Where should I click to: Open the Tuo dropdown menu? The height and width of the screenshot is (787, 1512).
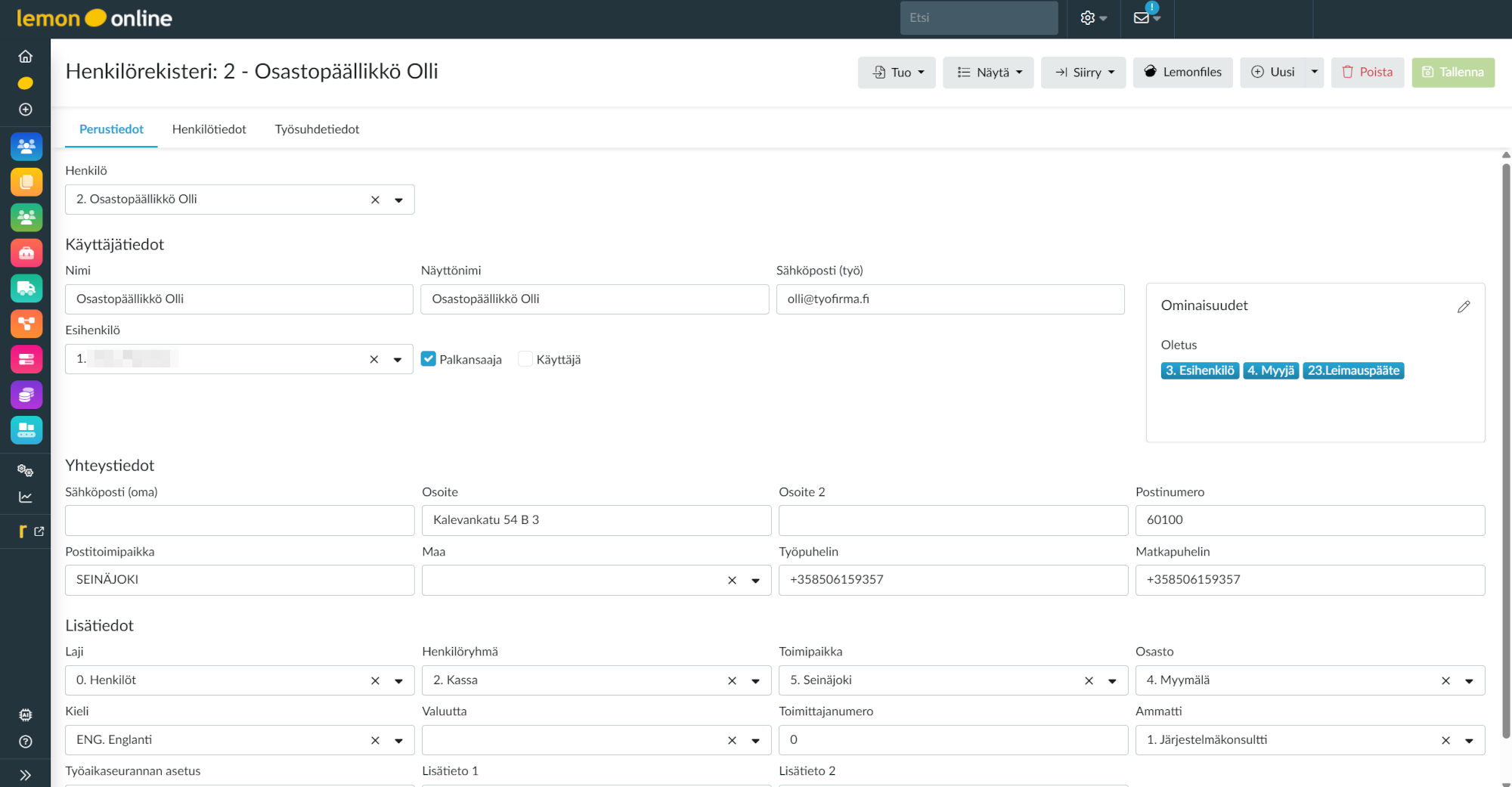tap(897, 73)
